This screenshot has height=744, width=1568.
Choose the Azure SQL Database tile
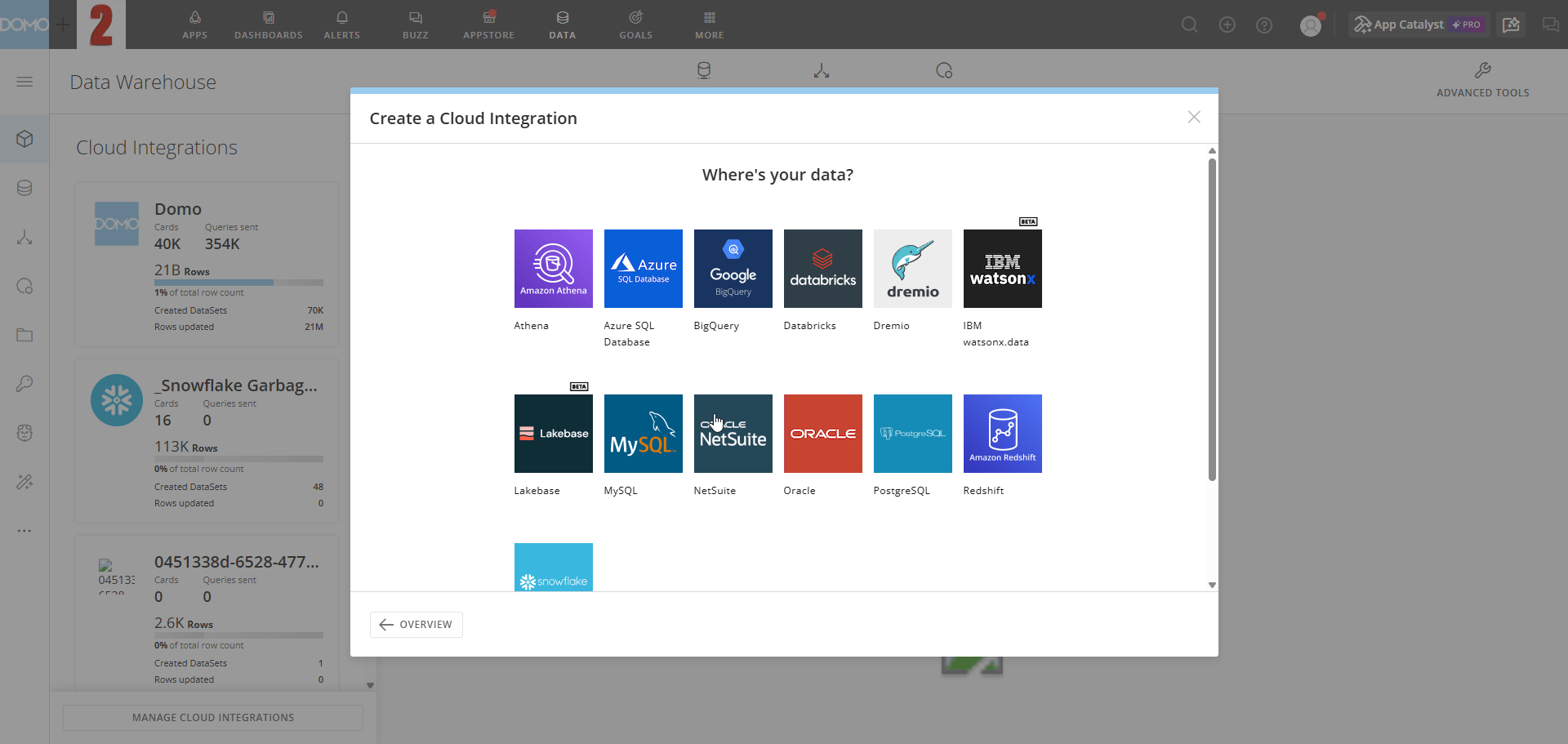click(x=643, y=269)
